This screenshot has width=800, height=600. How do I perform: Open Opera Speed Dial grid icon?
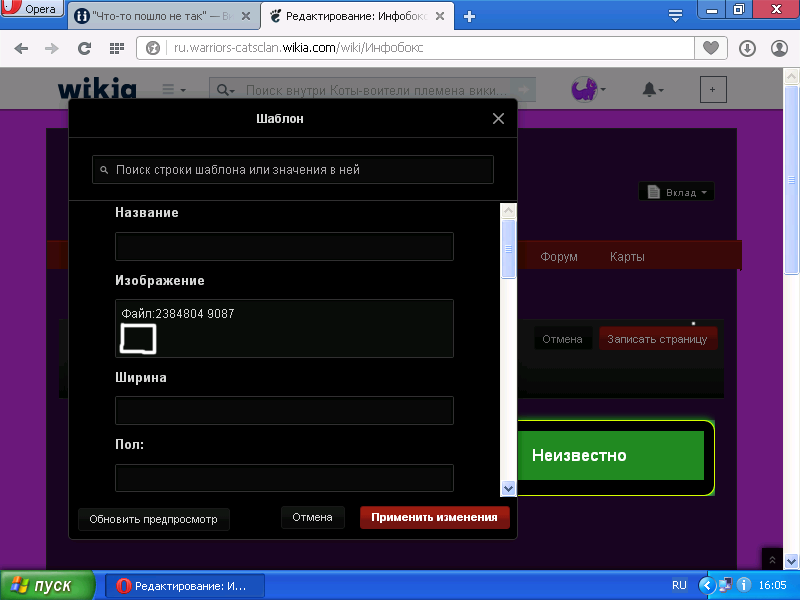click(117, 48)
